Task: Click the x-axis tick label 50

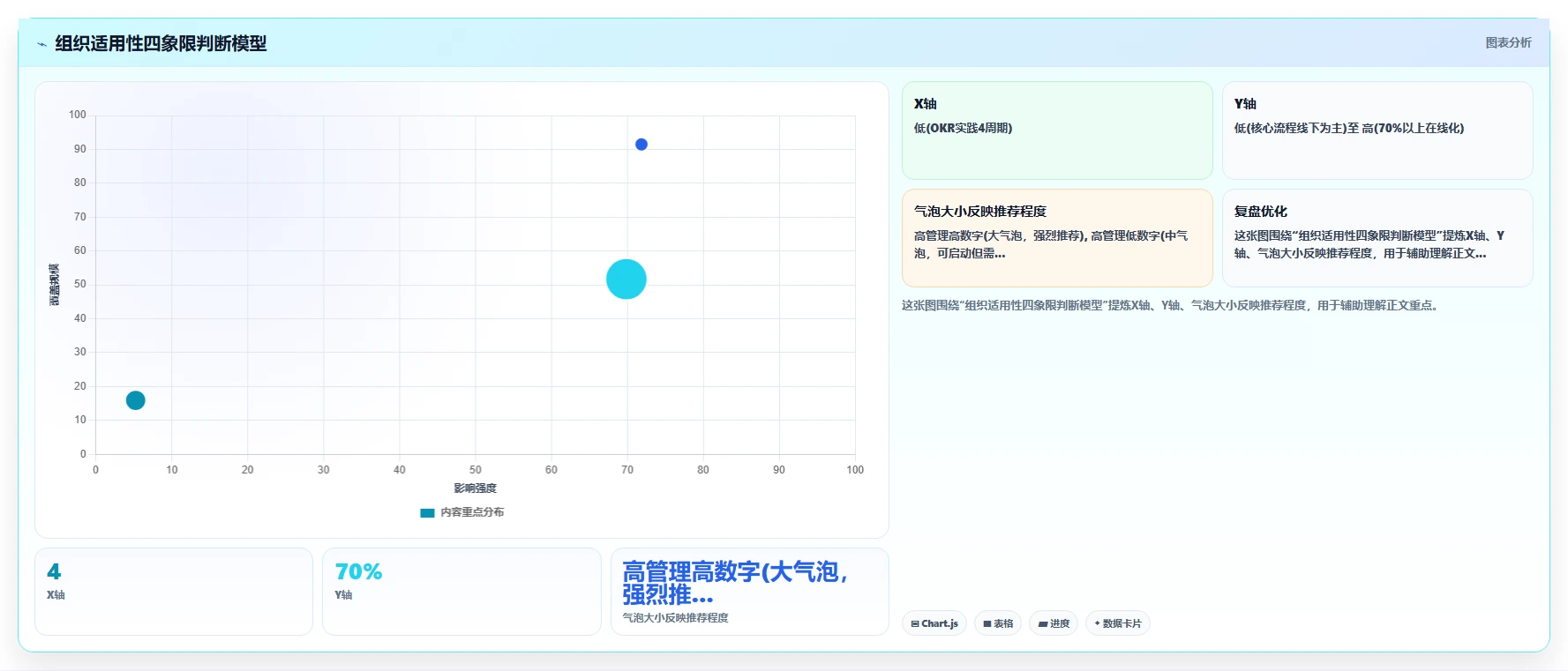Action: click(x=475, y=470)
